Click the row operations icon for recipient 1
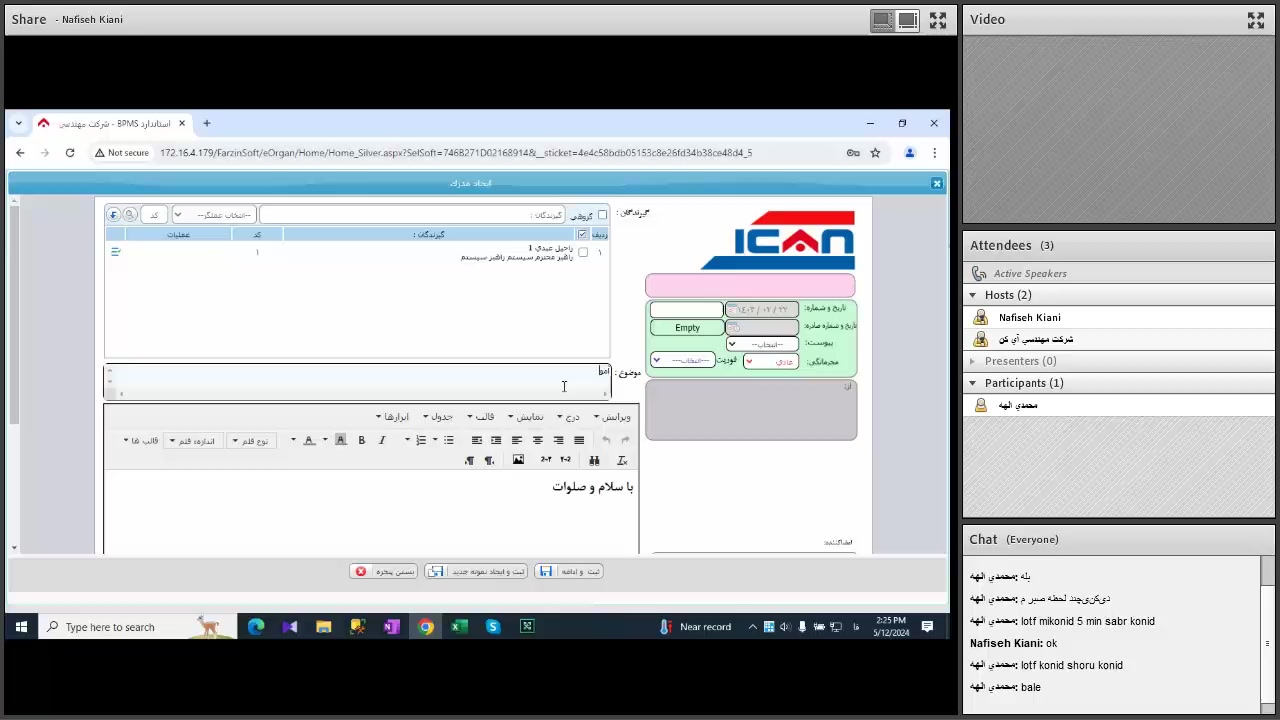Image resolution: width=1280 pixels, height=720 pixels. point(115,252)
